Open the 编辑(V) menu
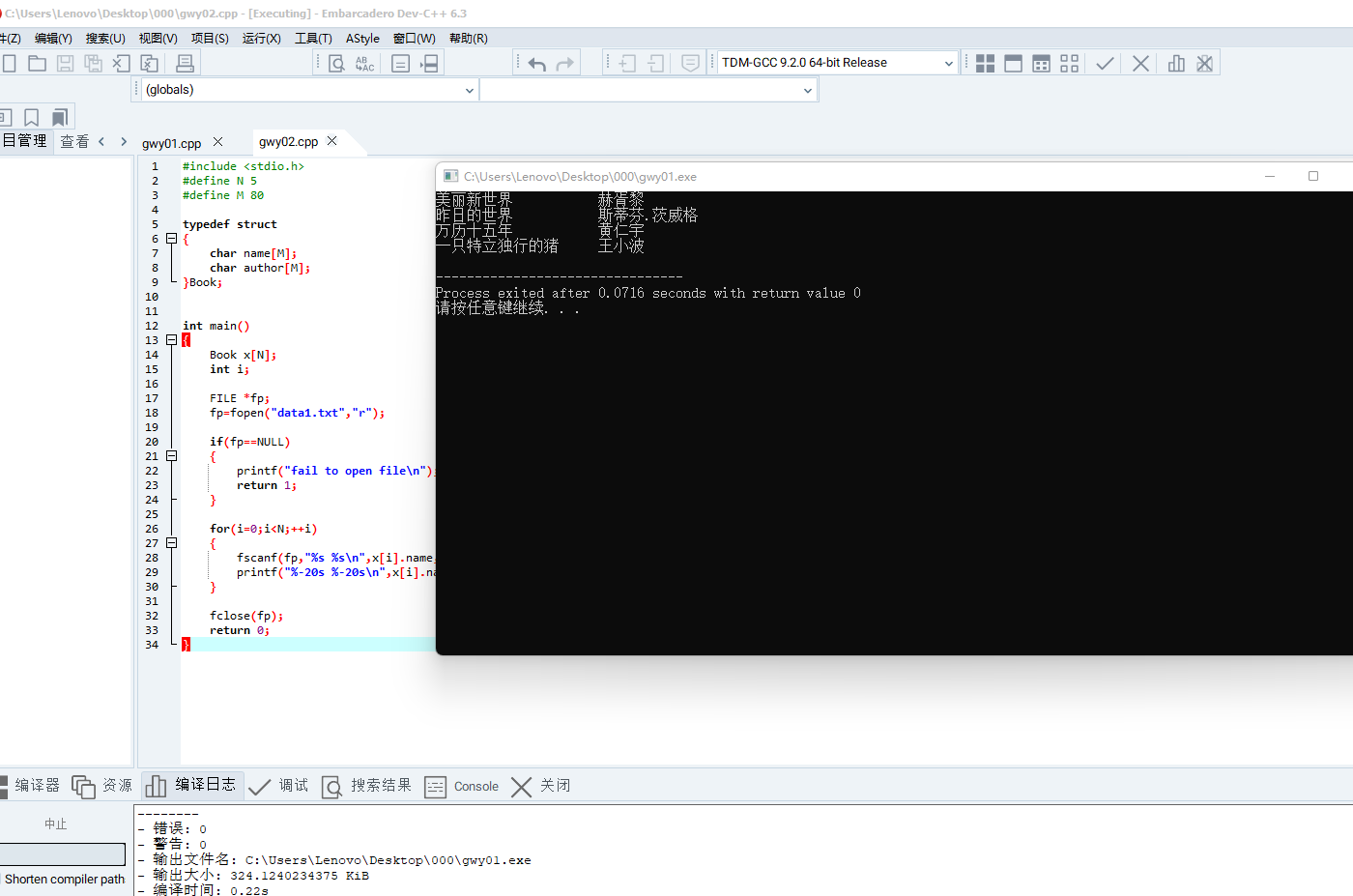 pyautogui.click(x=53, y=39)
